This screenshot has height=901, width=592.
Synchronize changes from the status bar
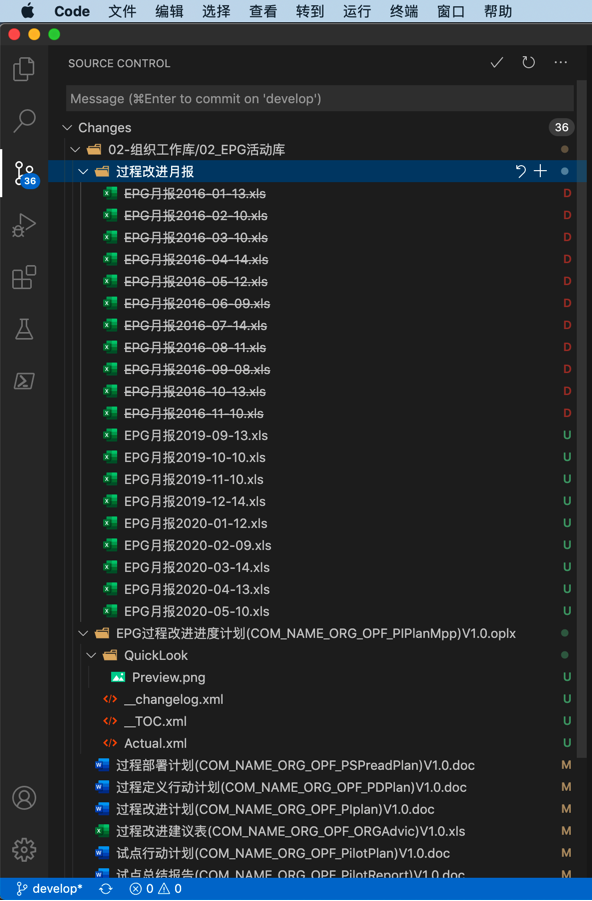[x=106, y=889]
